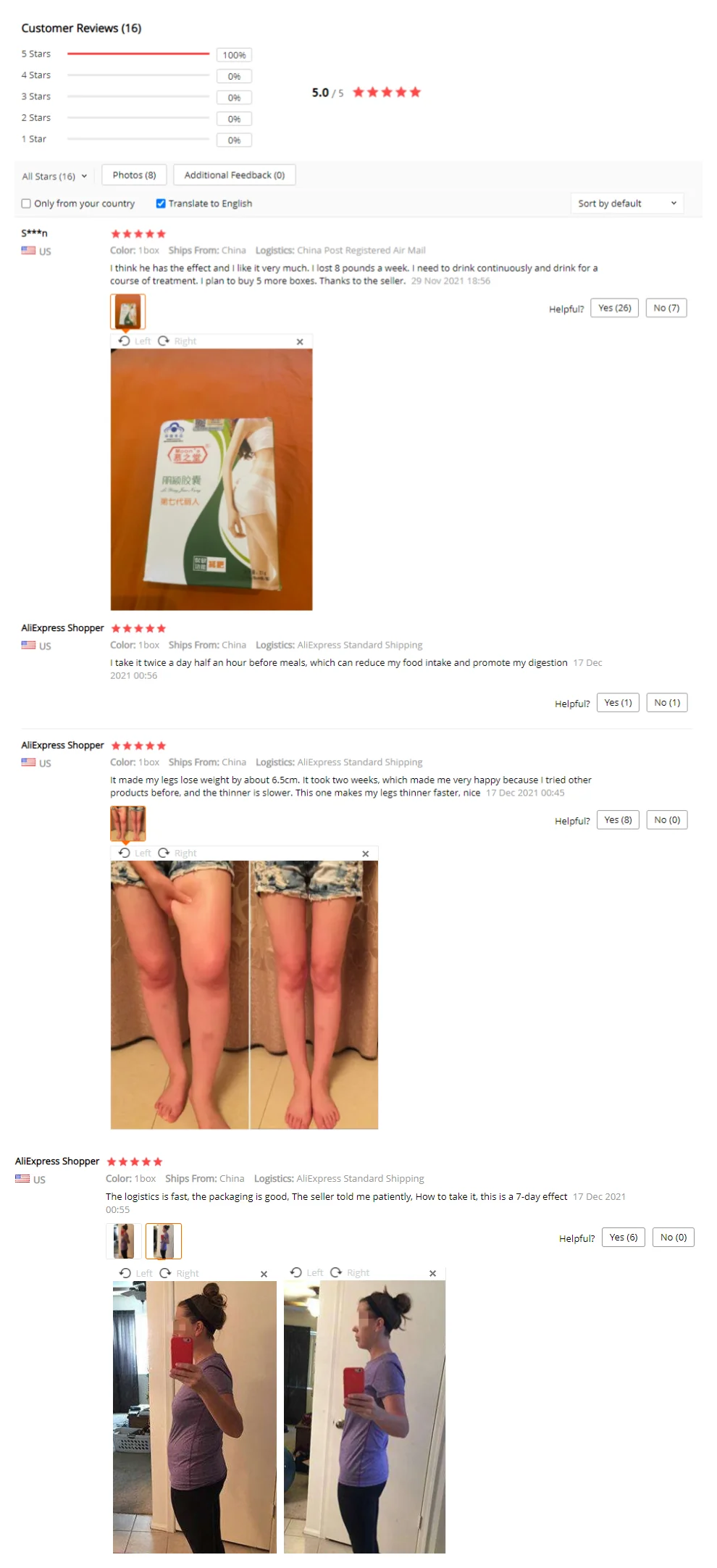Image resolution: width=717 pixels, height=1568 pixels.
Task: Switch to Photos (8) tab
Action: pyautogui.click(x=134, y=175)
